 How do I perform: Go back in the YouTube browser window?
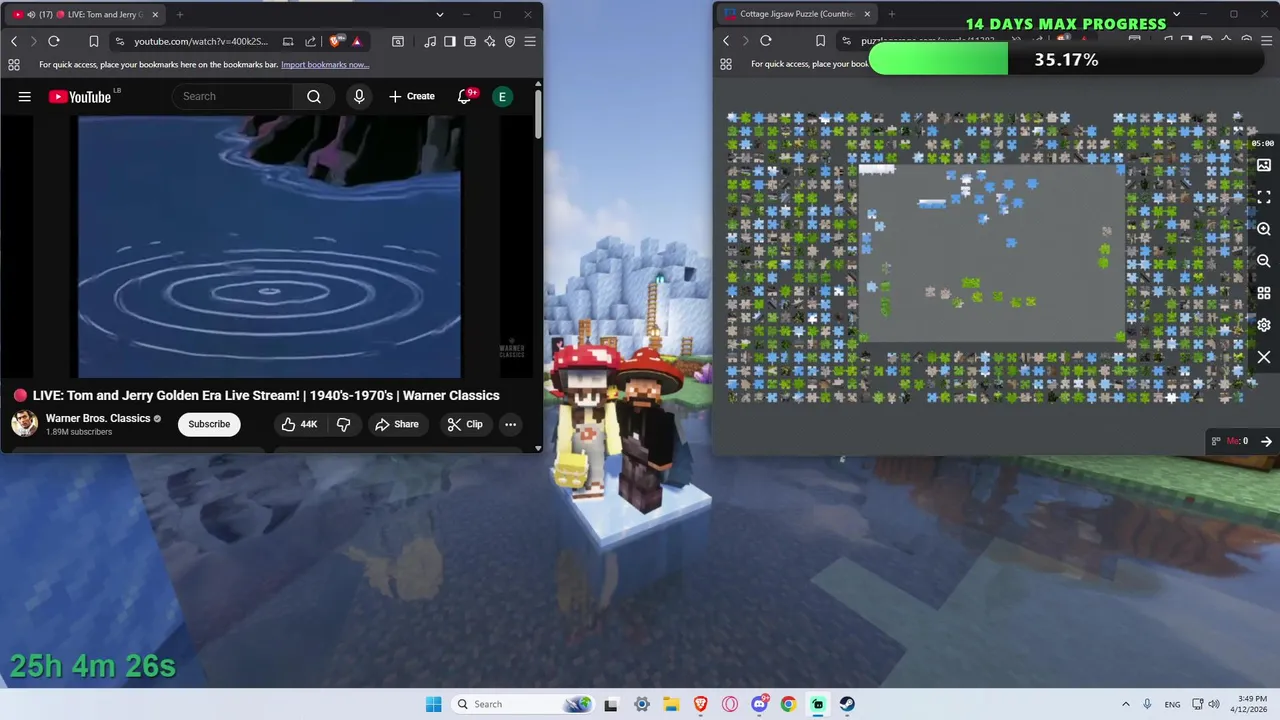coord(14,41)
